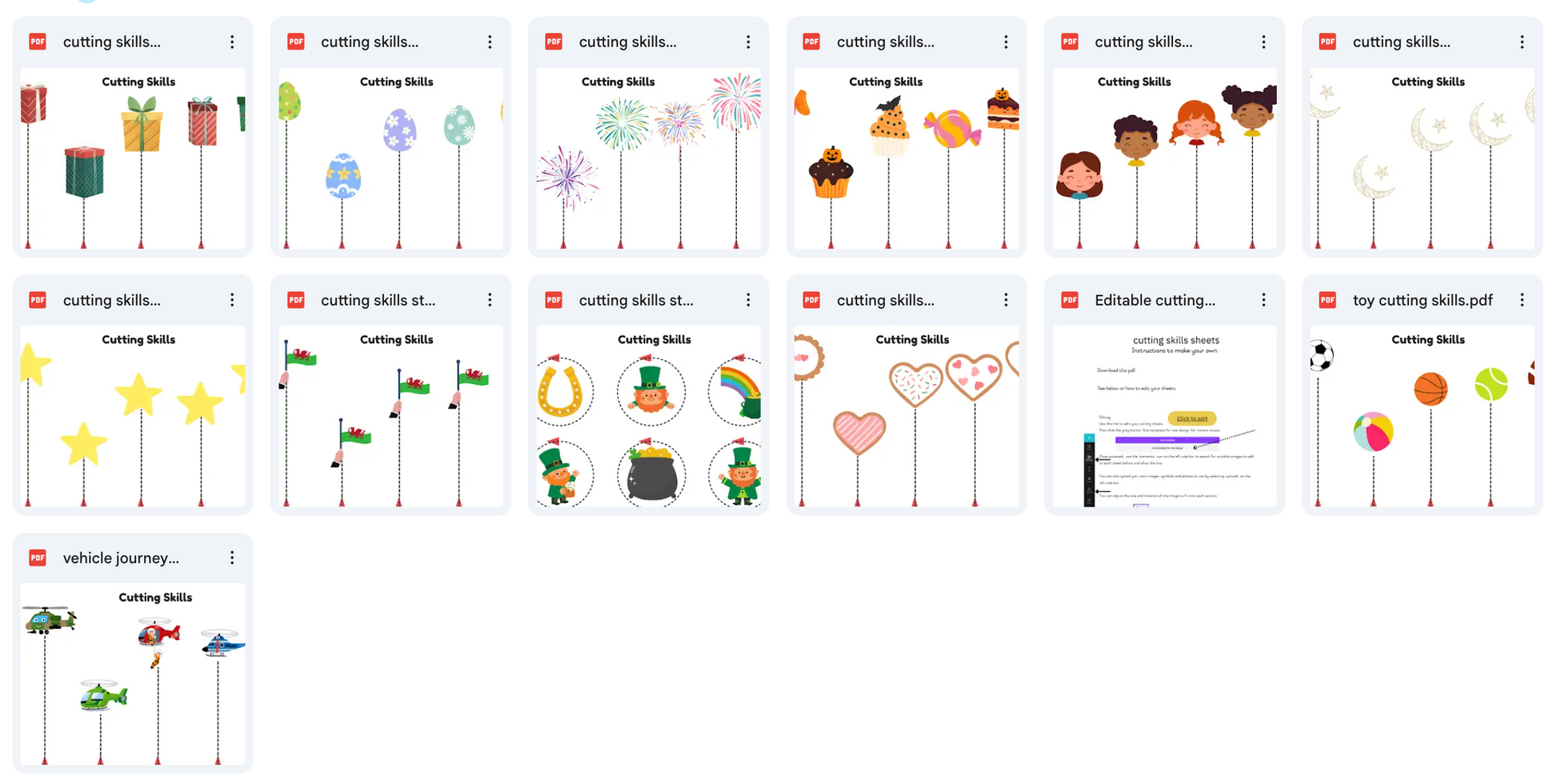Screen dimensions: 1557x784
Task: Click three-dot menu on heart cookies file
Action: tap(1006, 300)
